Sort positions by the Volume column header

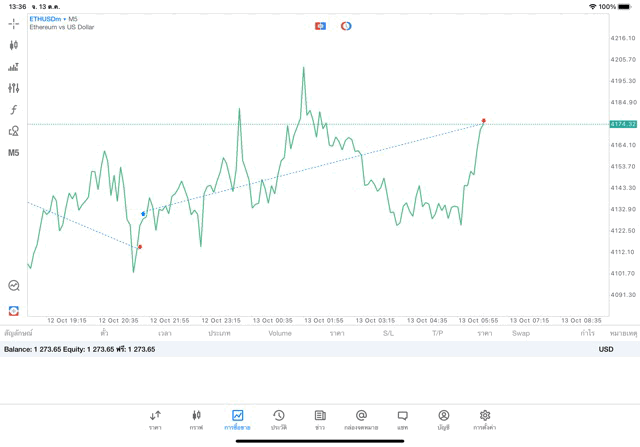coord(280,333)
